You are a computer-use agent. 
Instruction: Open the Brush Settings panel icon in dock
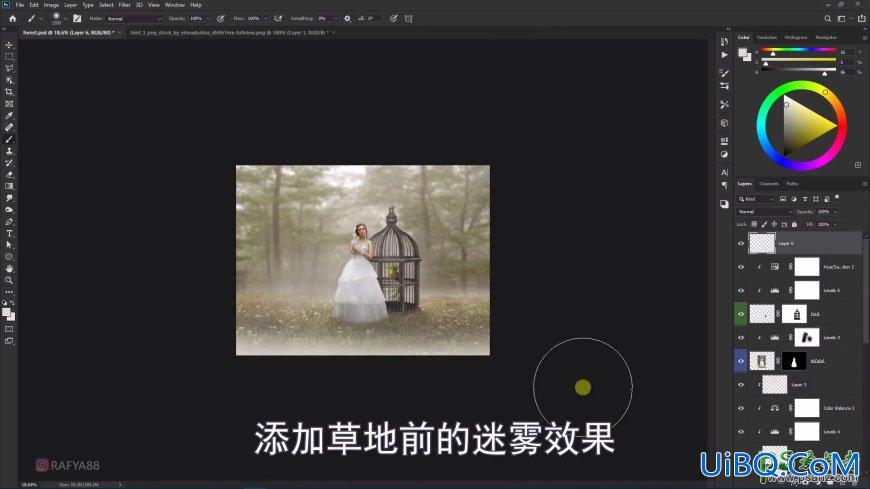coord(724,73)
